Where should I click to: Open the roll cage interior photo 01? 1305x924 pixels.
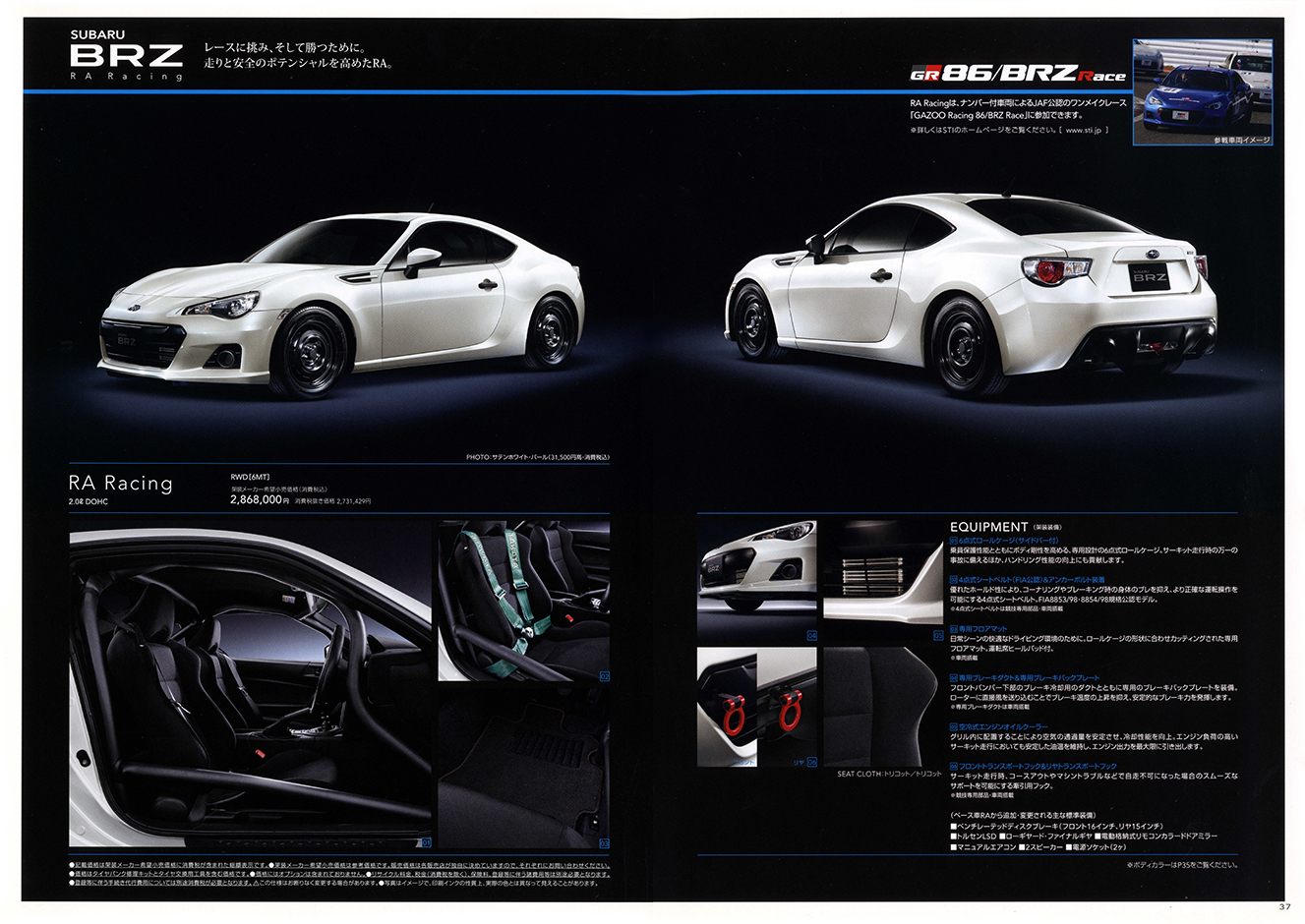251,684
